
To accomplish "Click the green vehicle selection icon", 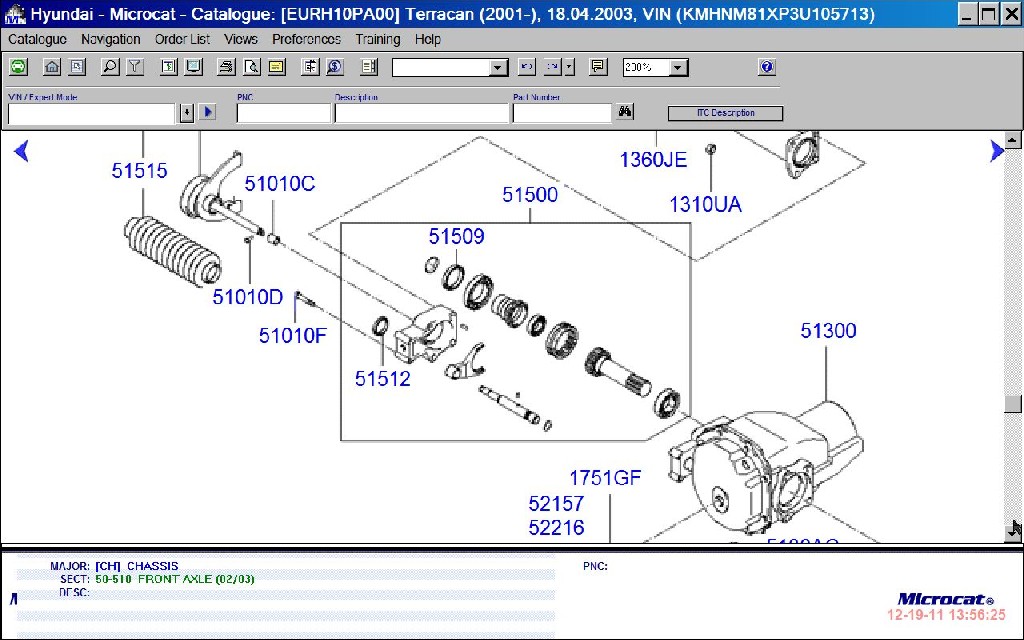I will pyautogui.click(x=18, y=67).
